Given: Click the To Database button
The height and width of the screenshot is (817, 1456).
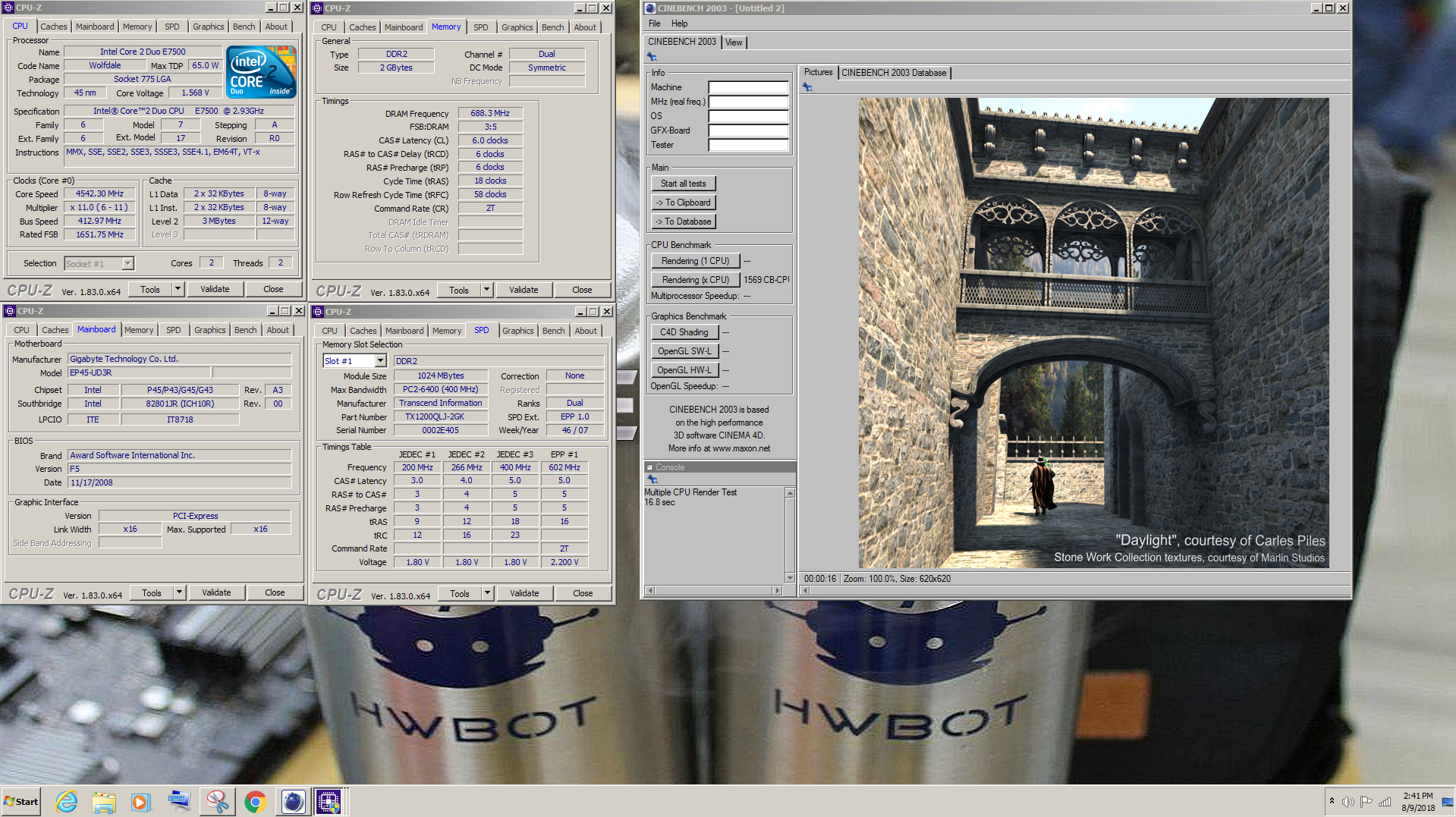Looking at the screenshot, I should (683, 222).
